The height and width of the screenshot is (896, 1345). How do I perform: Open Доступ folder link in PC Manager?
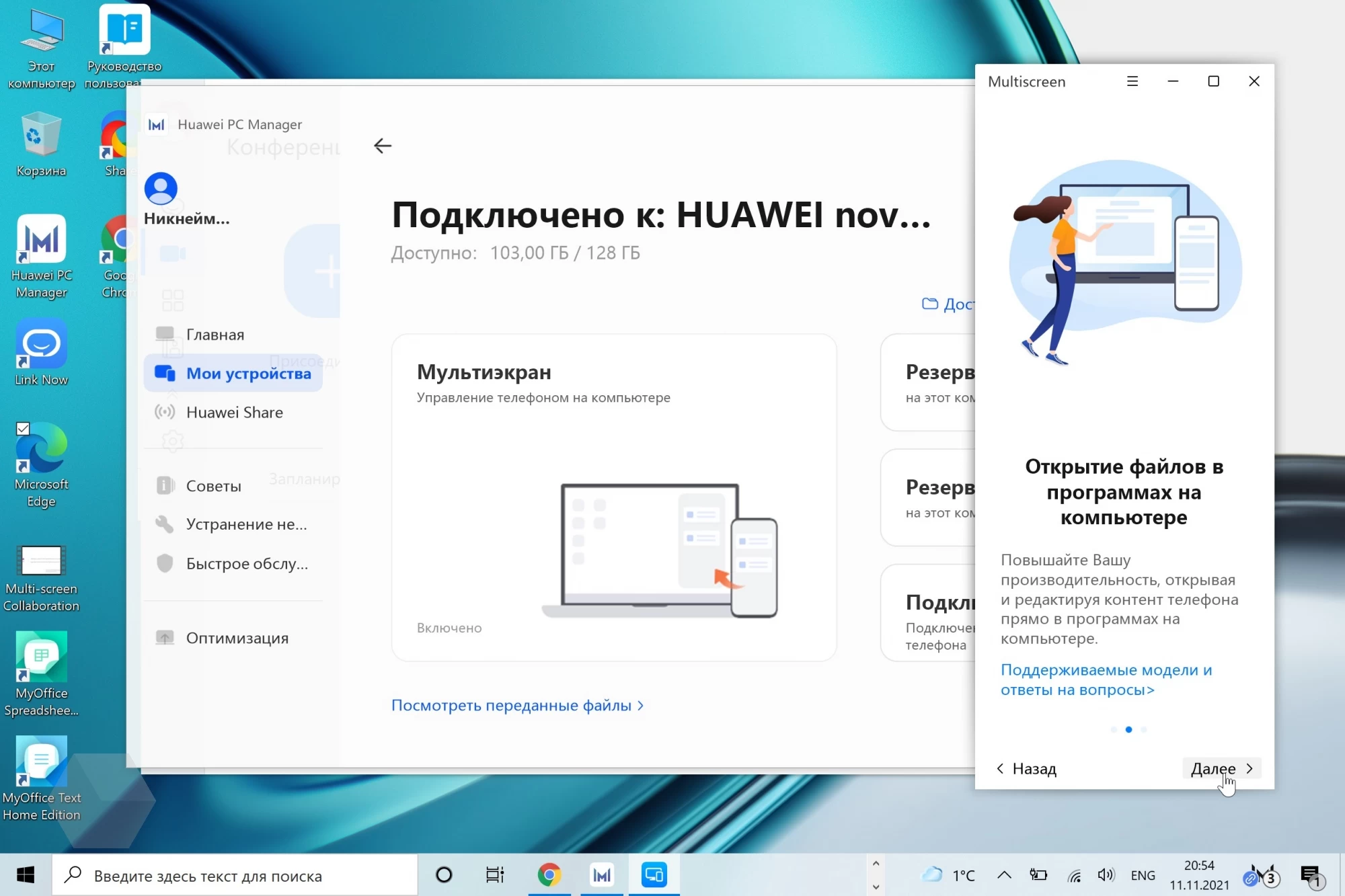coord(948,304)
